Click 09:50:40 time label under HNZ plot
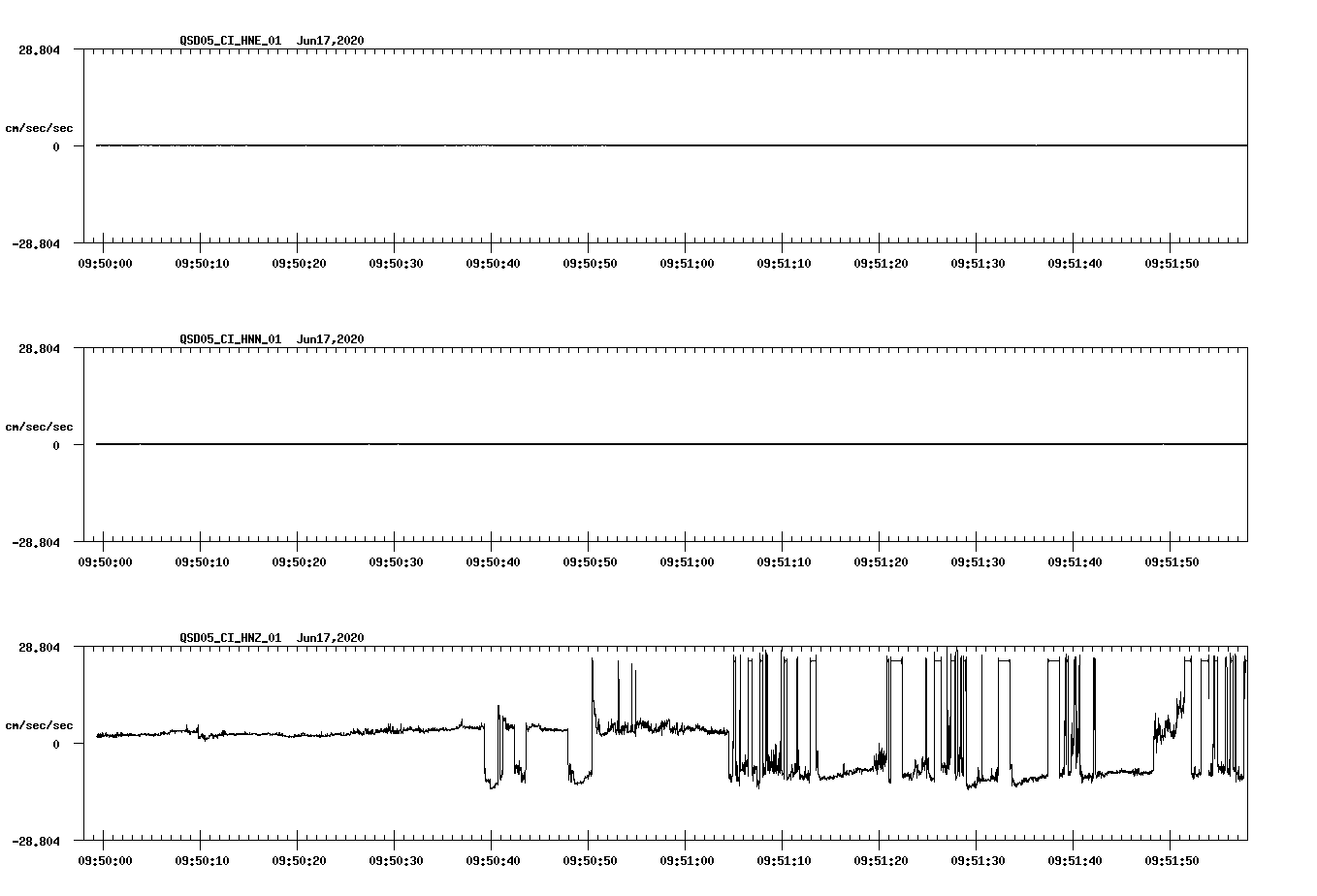 493,860
